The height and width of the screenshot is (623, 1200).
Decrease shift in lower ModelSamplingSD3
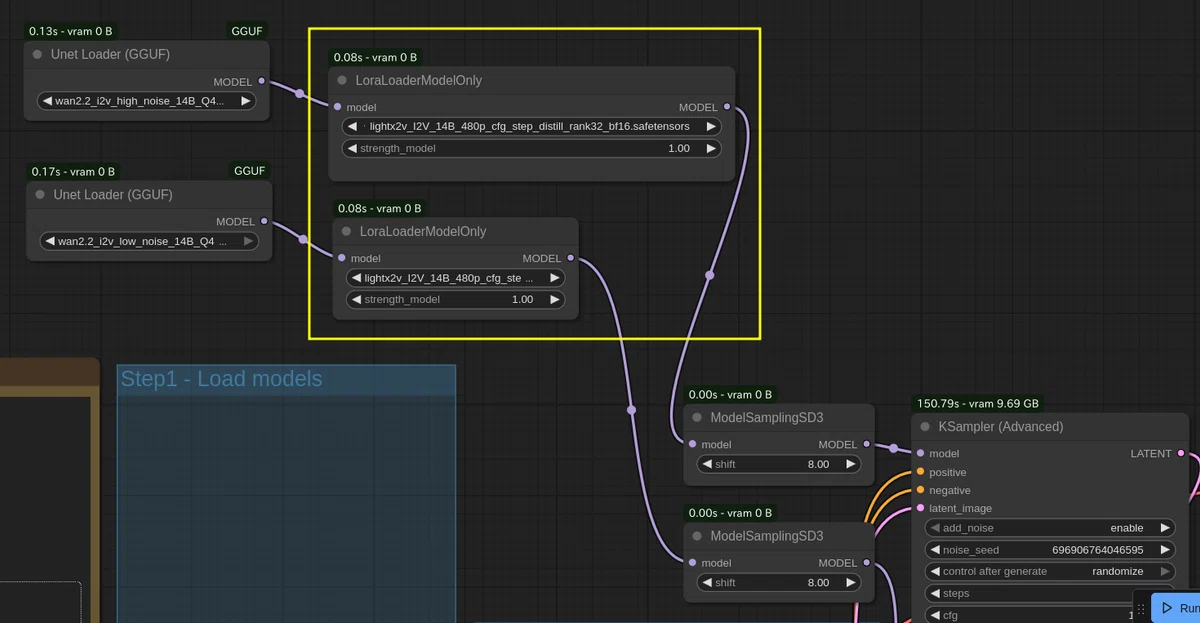tap(706, 582)
